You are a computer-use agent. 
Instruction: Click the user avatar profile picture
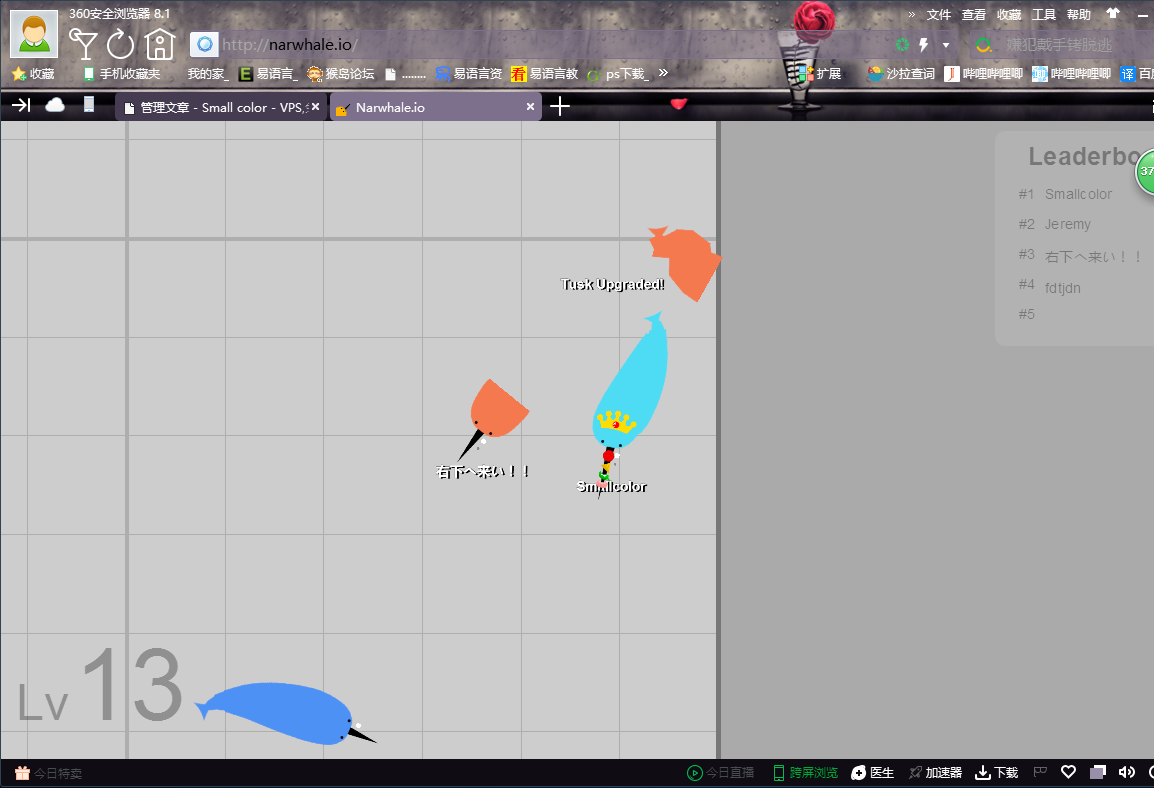tap(34, 34)
